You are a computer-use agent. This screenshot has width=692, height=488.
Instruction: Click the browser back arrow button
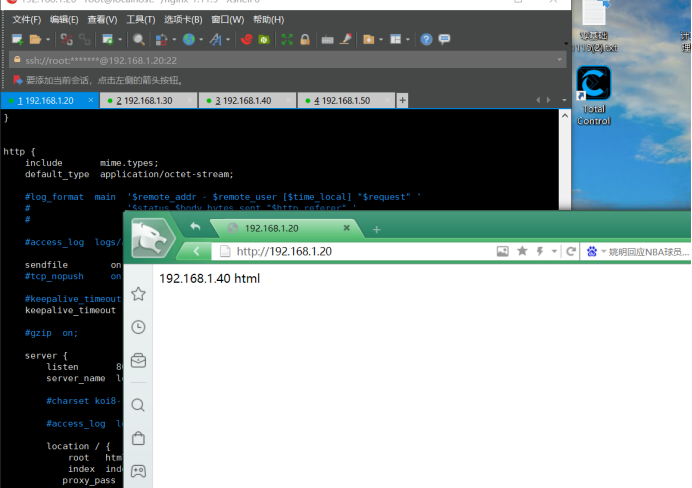coord(196,252)
